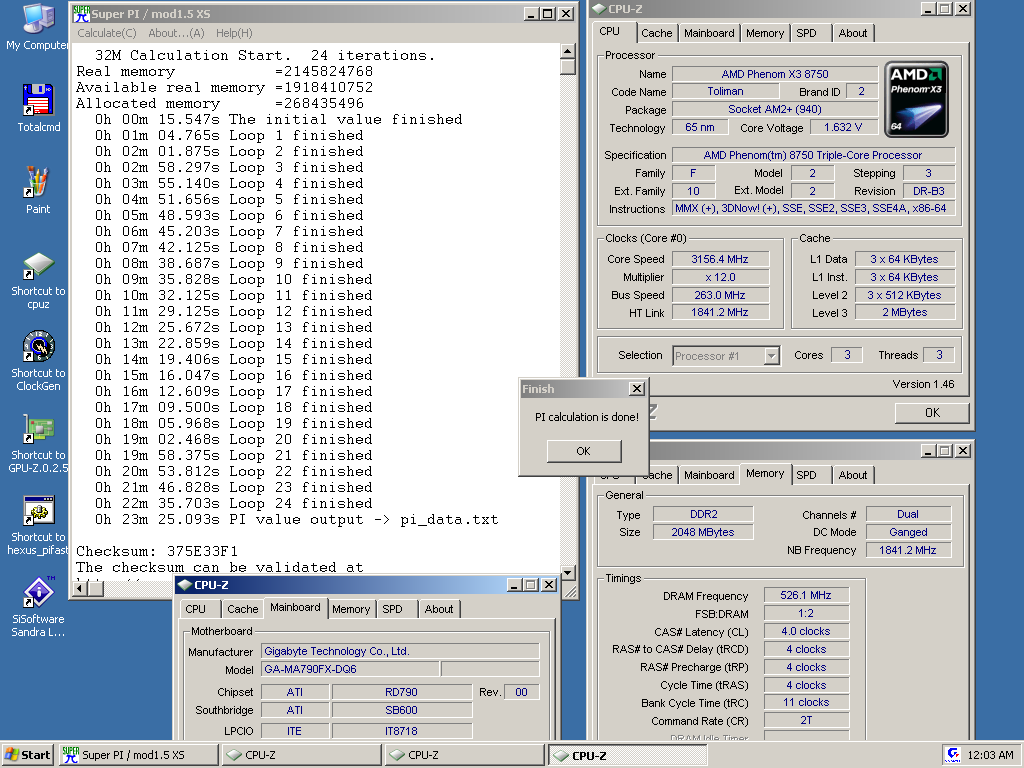
Task: Click the system tray icon beside the clock
Action: [953, 755]
